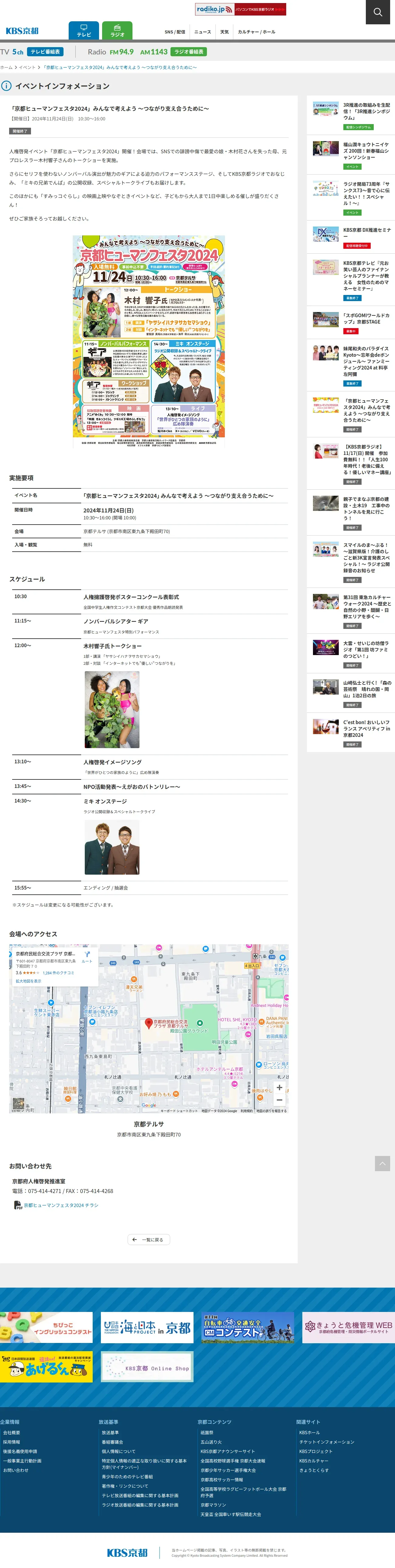
Task: Open 第31回 東急カルチャーウォーク item
Action: pyautogui.click(x=351, y=611)
